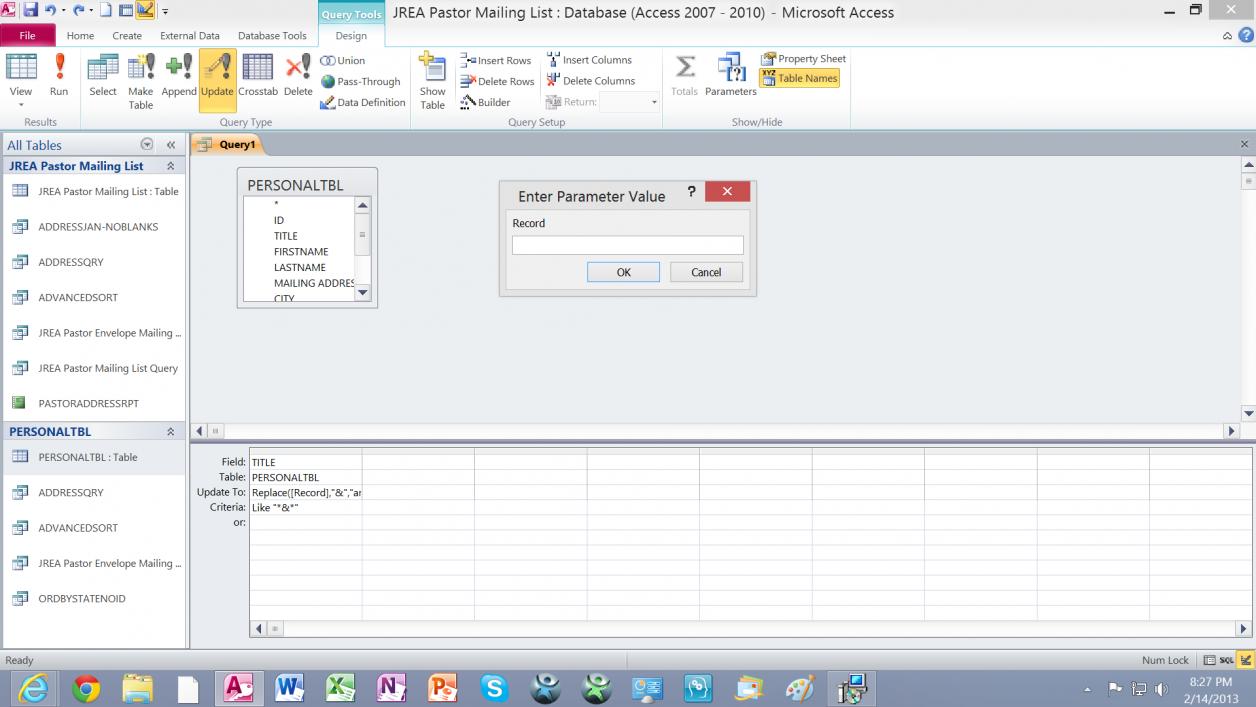Screen dimensions: 1256x707
Task: Click the Criteria cell containing Like "*&*"
Action: point(306,507)
